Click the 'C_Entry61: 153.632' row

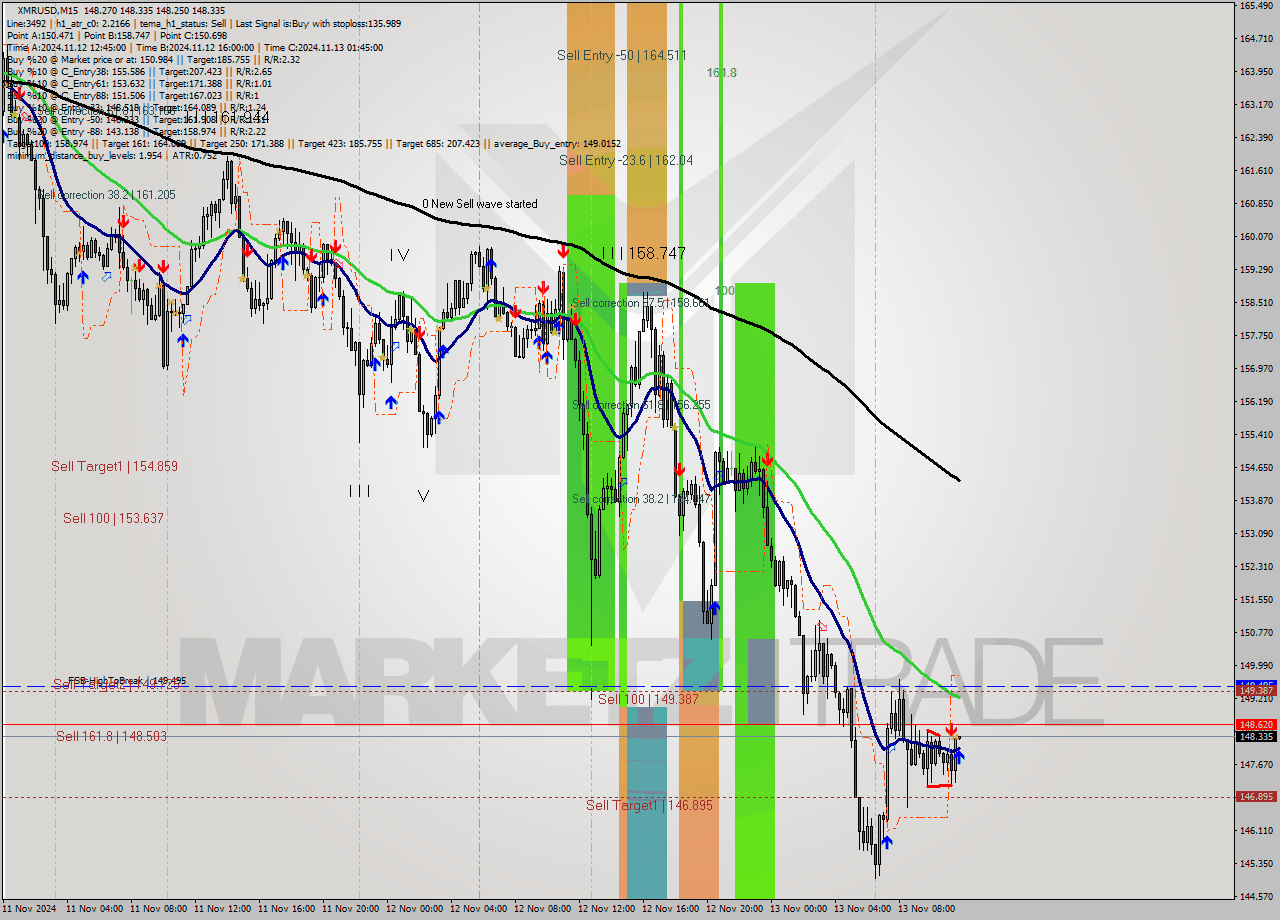(x=138, y=83)
